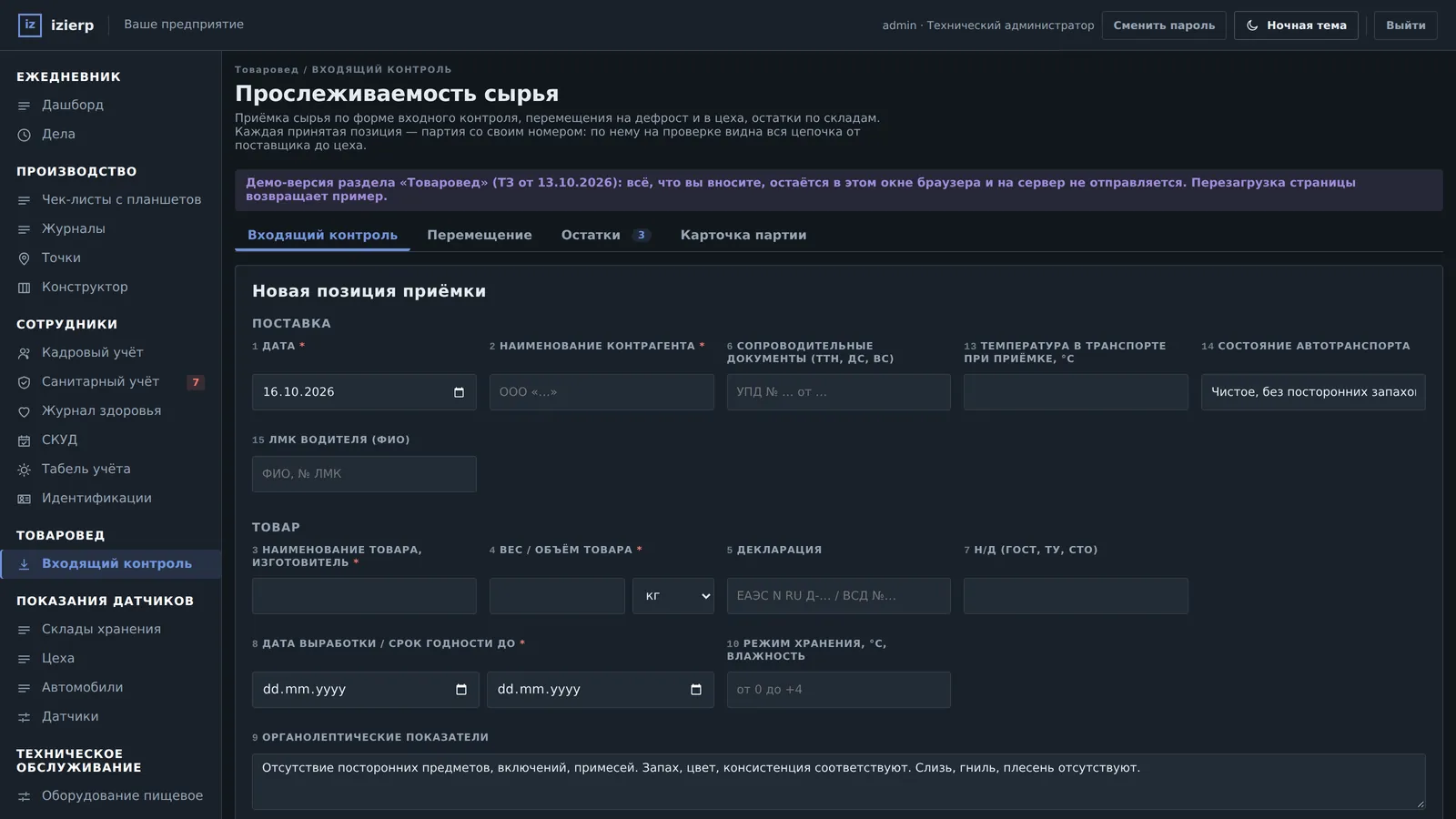Click the Выйти button
The height and width of the screenshot is (819, 1456).
point(1406,25)
